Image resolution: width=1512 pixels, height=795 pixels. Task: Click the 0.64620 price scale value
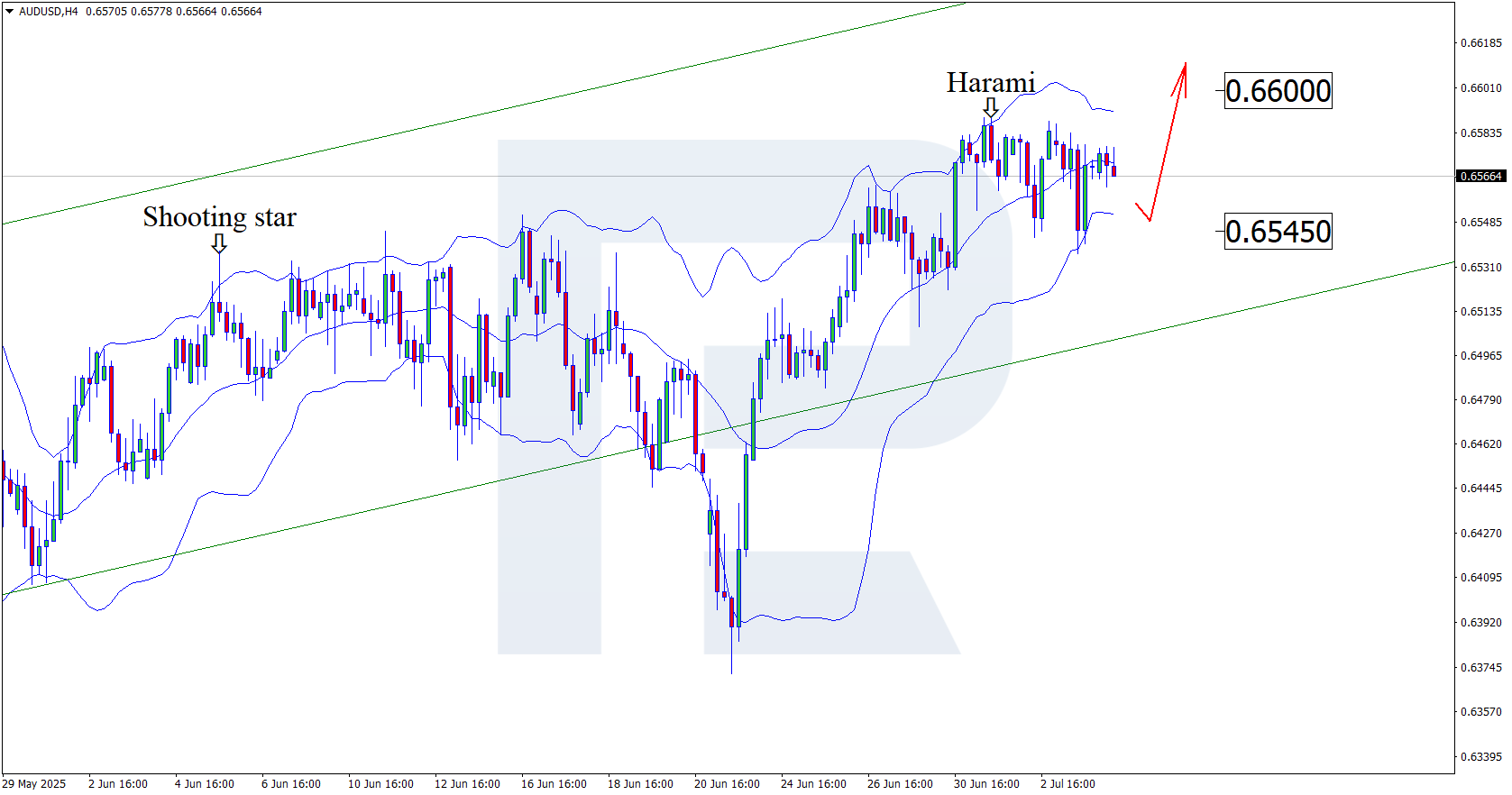click(x=1480, y=444)
